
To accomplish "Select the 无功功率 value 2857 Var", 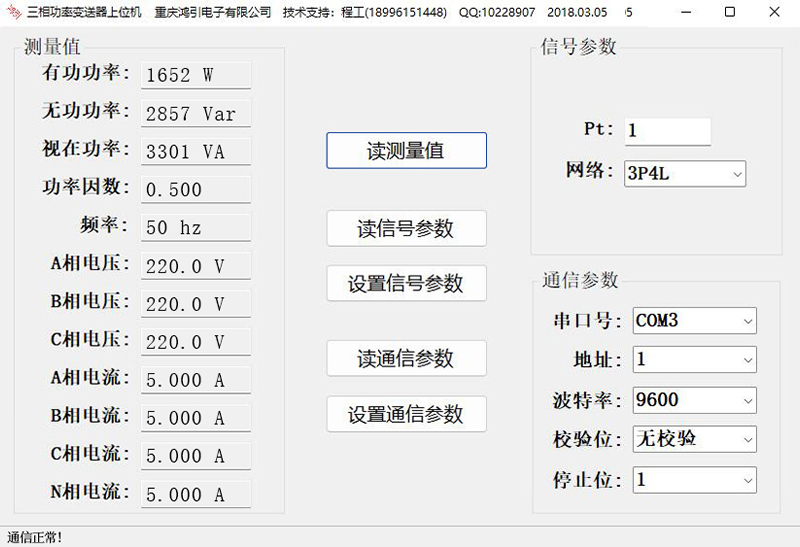I will (x=196, y=113).
